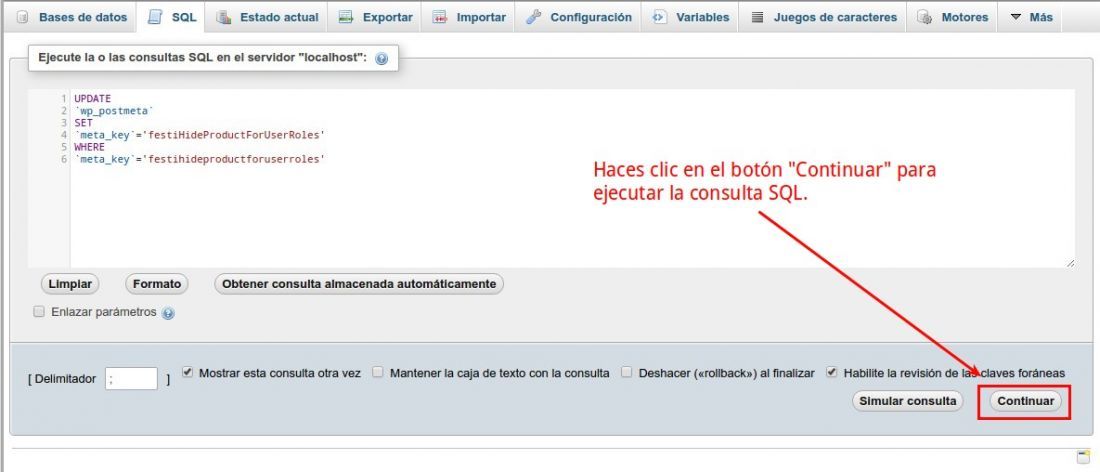Click help icon next to localhost query title
This screenshot has height=472, width=1100.
[382, 59]
